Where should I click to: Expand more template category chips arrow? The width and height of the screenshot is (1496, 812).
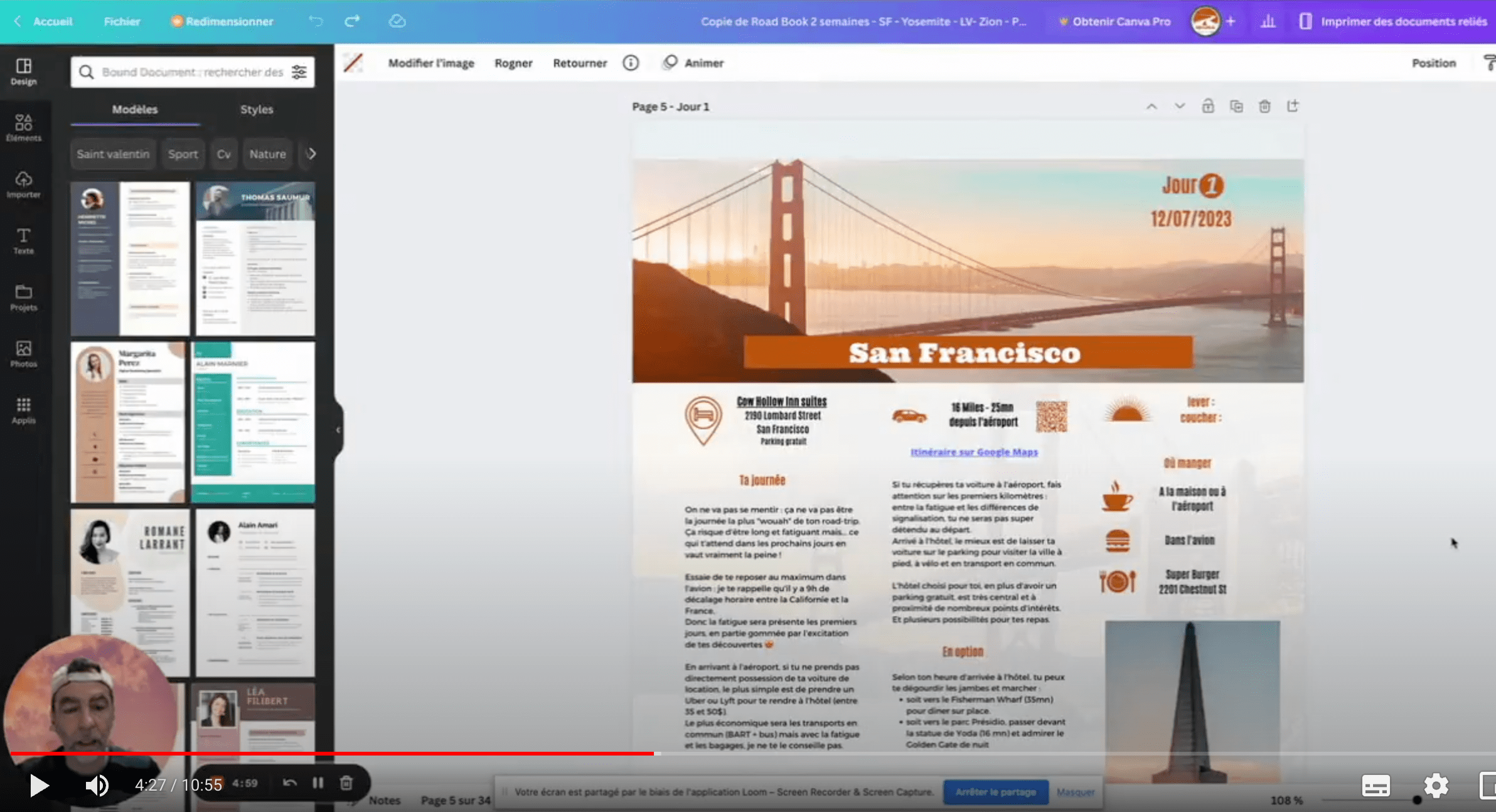pos(311,154)
